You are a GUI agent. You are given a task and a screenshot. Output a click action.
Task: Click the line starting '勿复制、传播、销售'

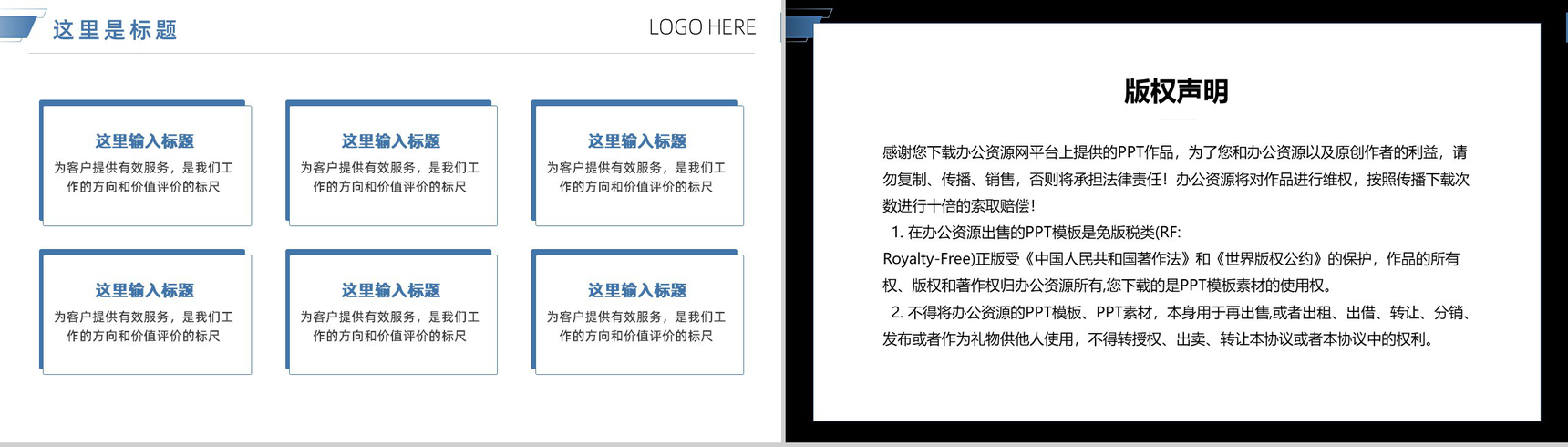point(1176,180)
